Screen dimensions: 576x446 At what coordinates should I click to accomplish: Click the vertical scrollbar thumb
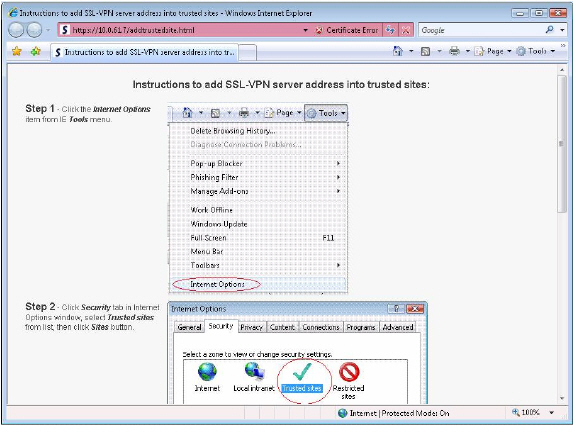[562, 144]
